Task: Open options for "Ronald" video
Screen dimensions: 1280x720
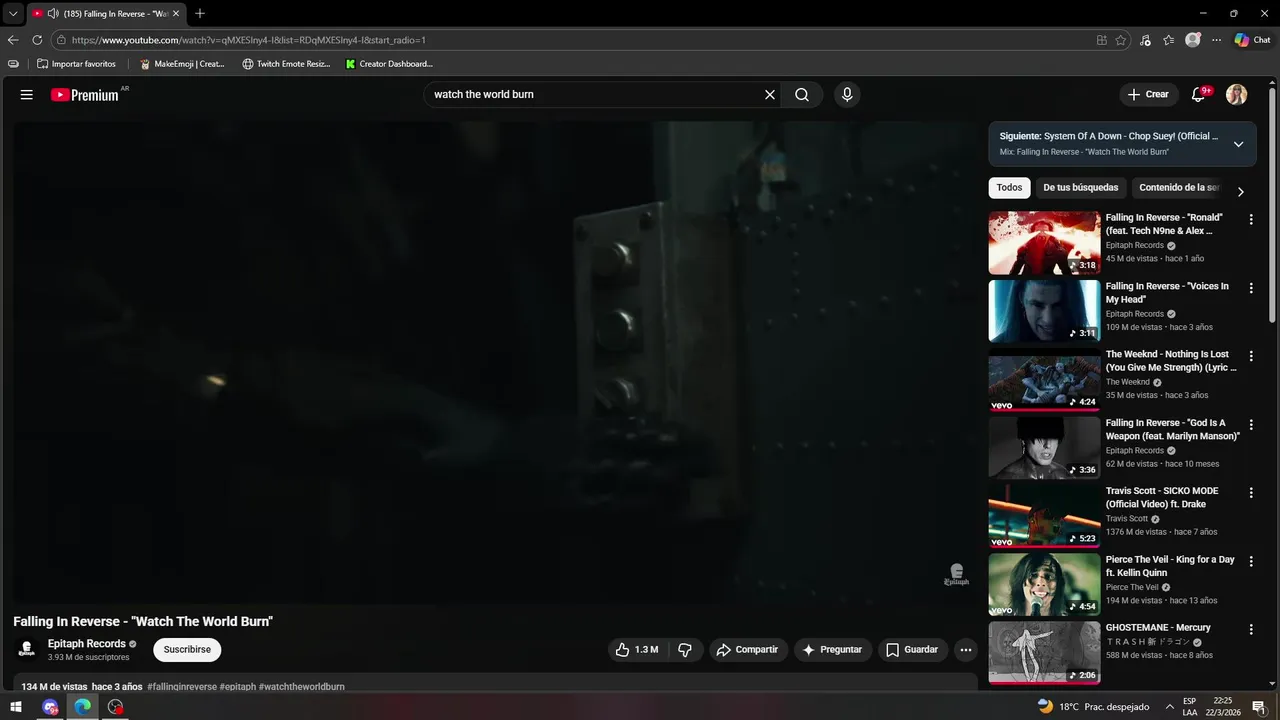Action: pos(1251,219)
